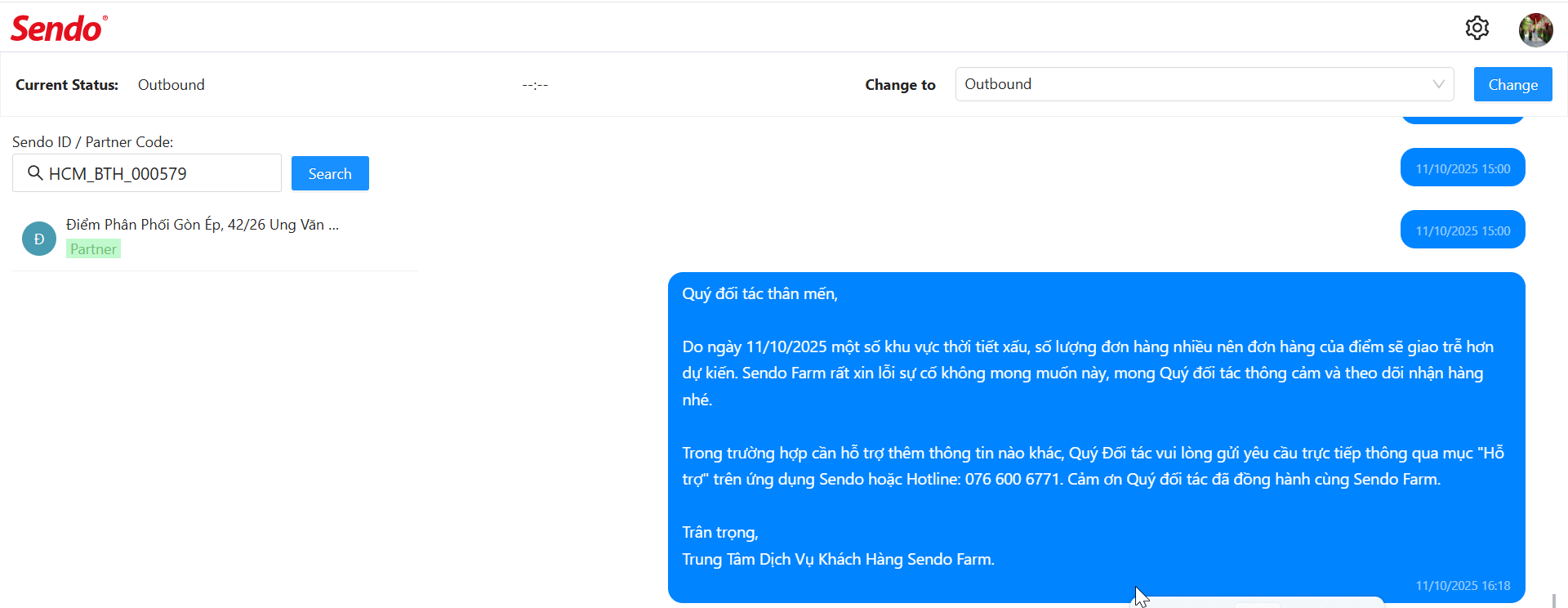Click the search magnifier icon in field
This screenshot has height=608, width=1568.
[35, 173]
